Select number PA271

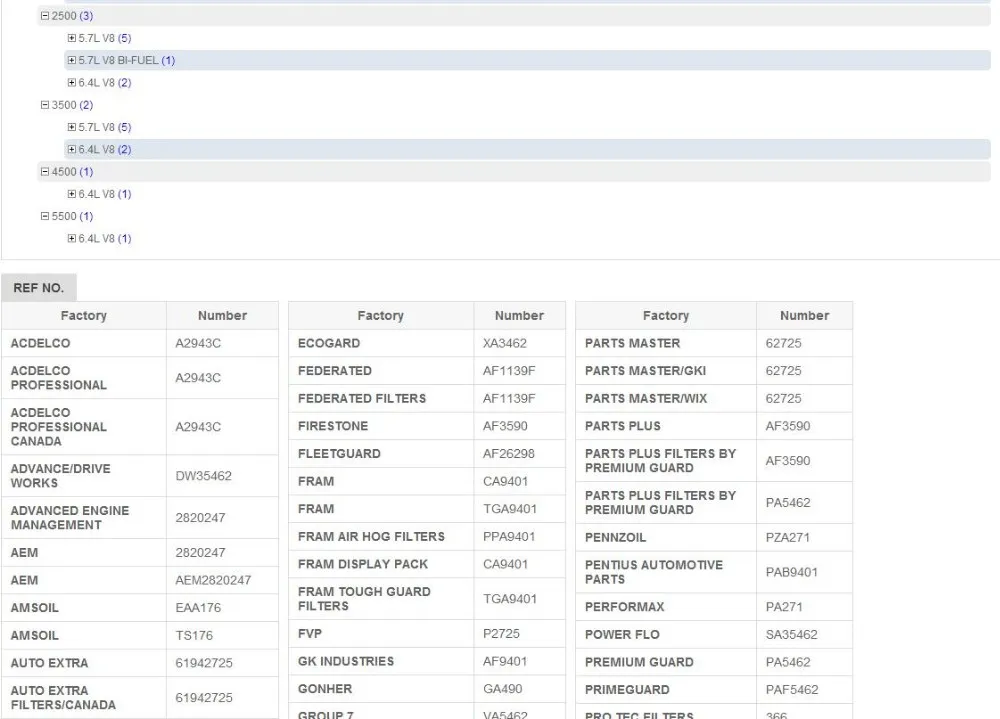click(x=804, y=607)
